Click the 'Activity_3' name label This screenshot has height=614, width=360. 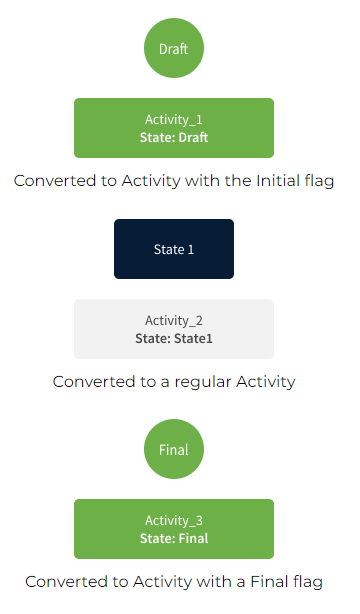pos(174,520)
